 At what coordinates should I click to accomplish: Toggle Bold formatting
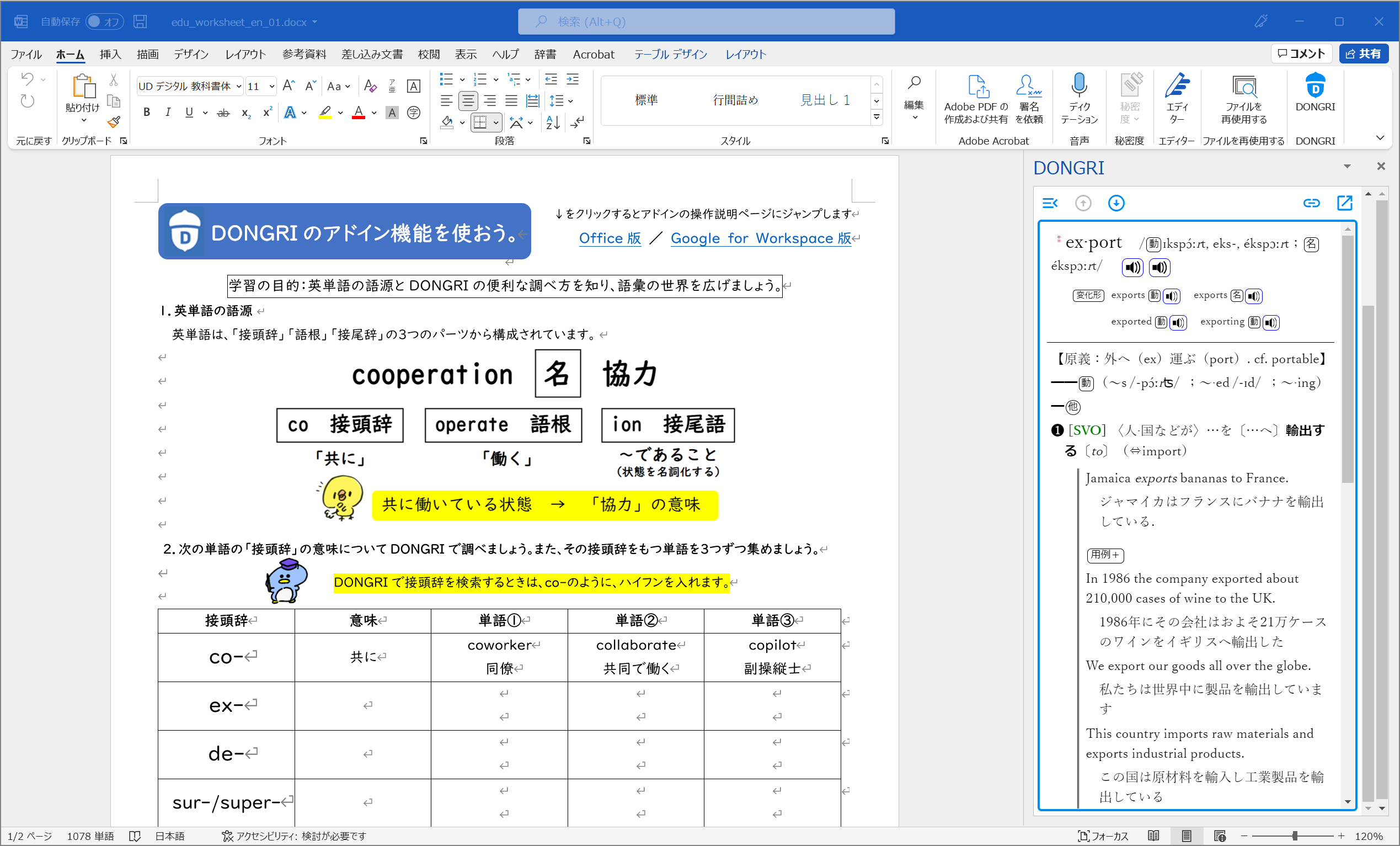[147, 113]
